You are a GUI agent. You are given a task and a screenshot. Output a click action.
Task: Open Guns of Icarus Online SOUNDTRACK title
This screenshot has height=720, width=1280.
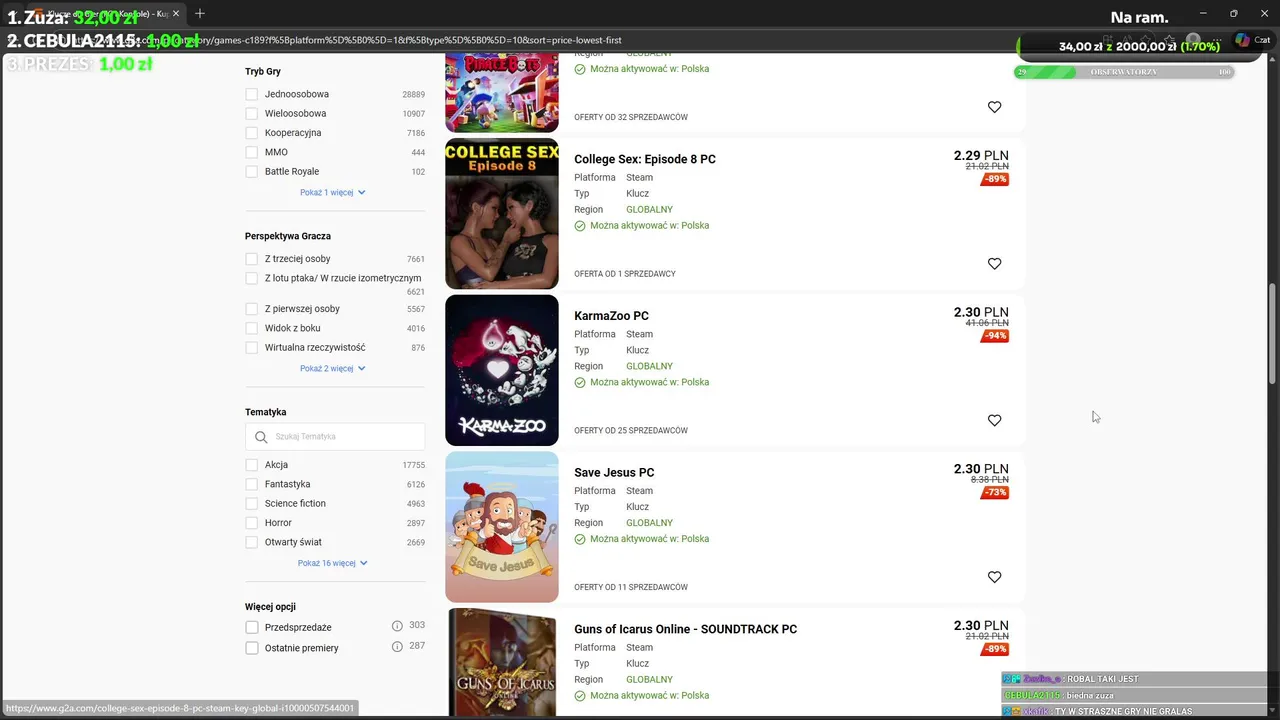pyautogui.click(x=685, y=629)
